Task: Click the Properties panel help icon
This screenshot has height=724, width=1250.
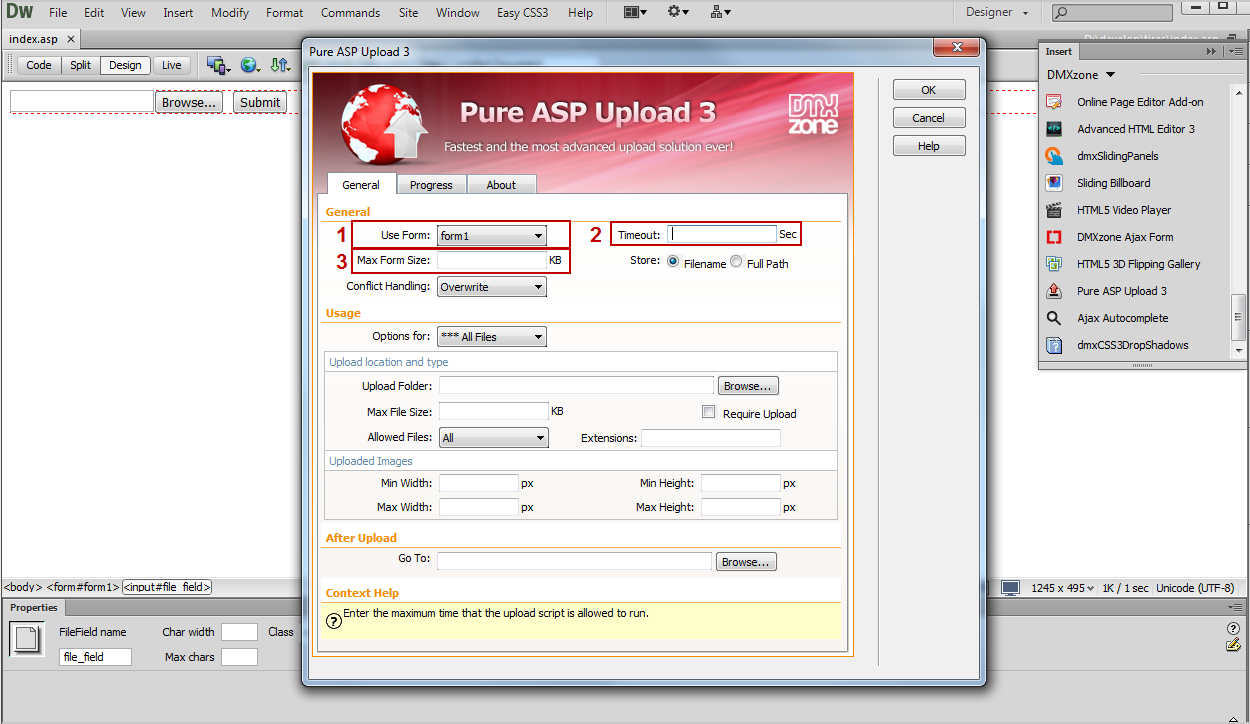Action: 1233,629
